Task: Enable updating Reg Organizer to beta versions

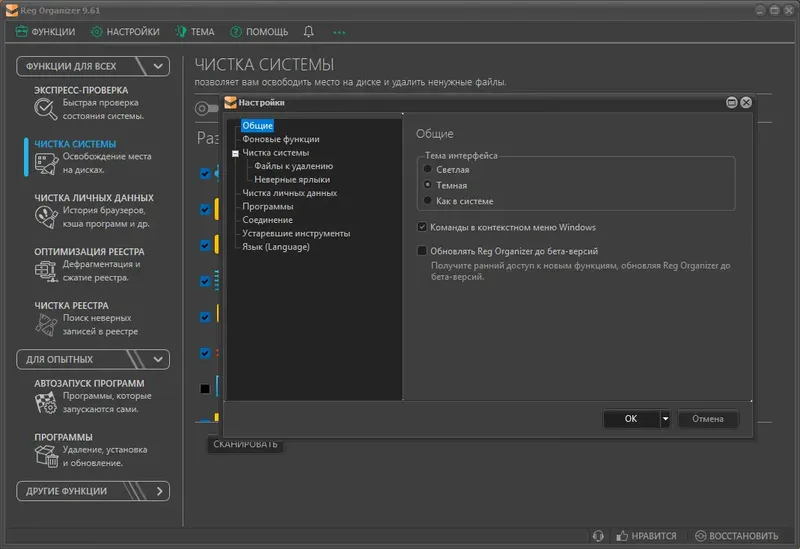Action: [422, 251]
